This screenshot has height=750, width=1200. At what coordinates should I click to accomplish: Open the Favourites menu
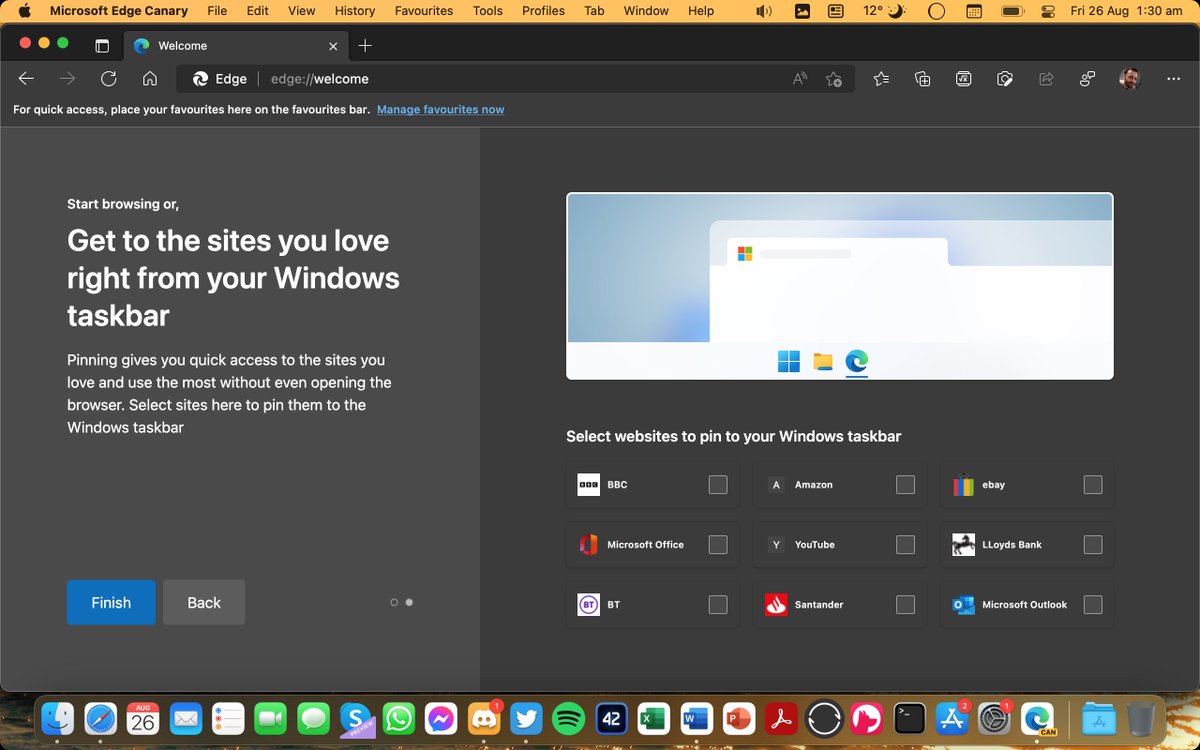pyautogui.click(x=424, y=11)
